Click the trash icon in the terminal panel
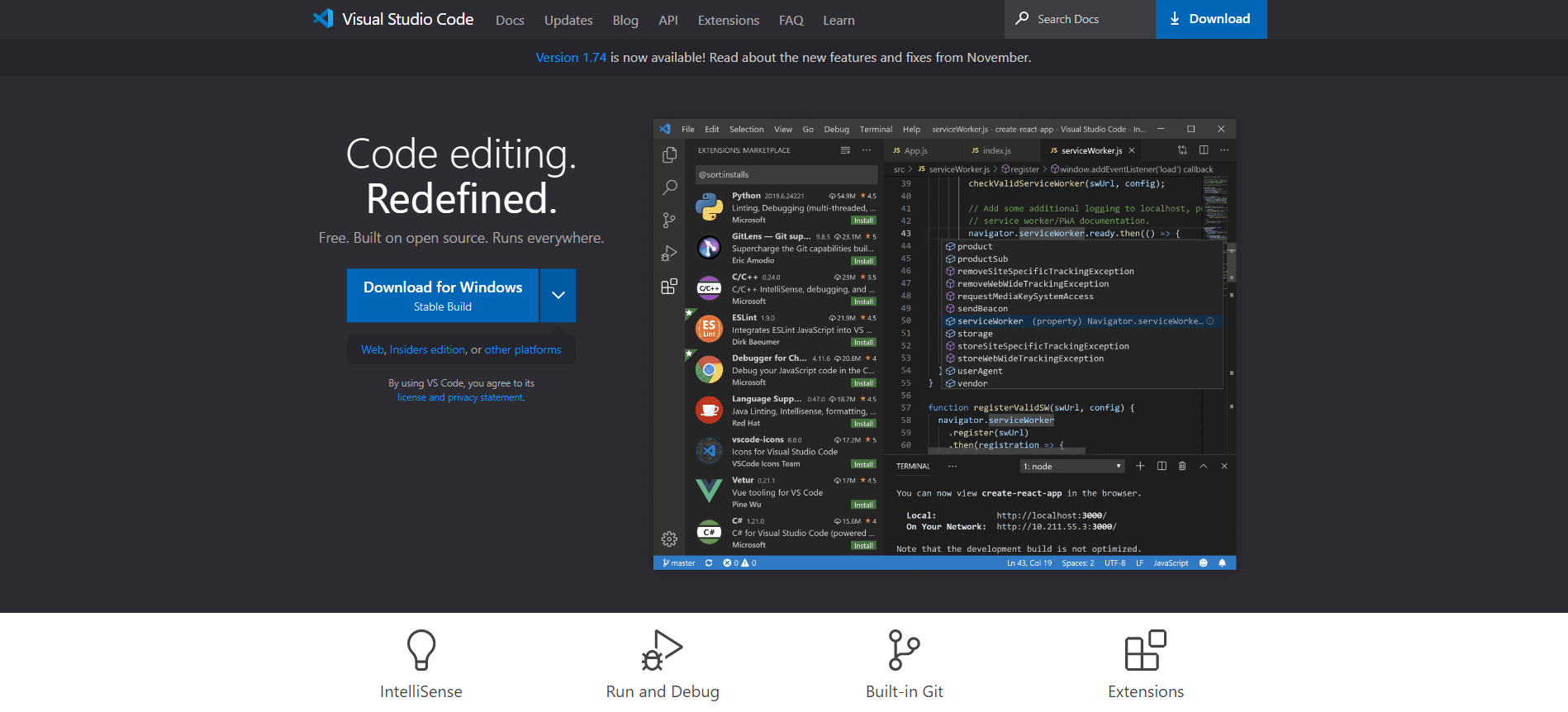 [x=1182, y=466]
